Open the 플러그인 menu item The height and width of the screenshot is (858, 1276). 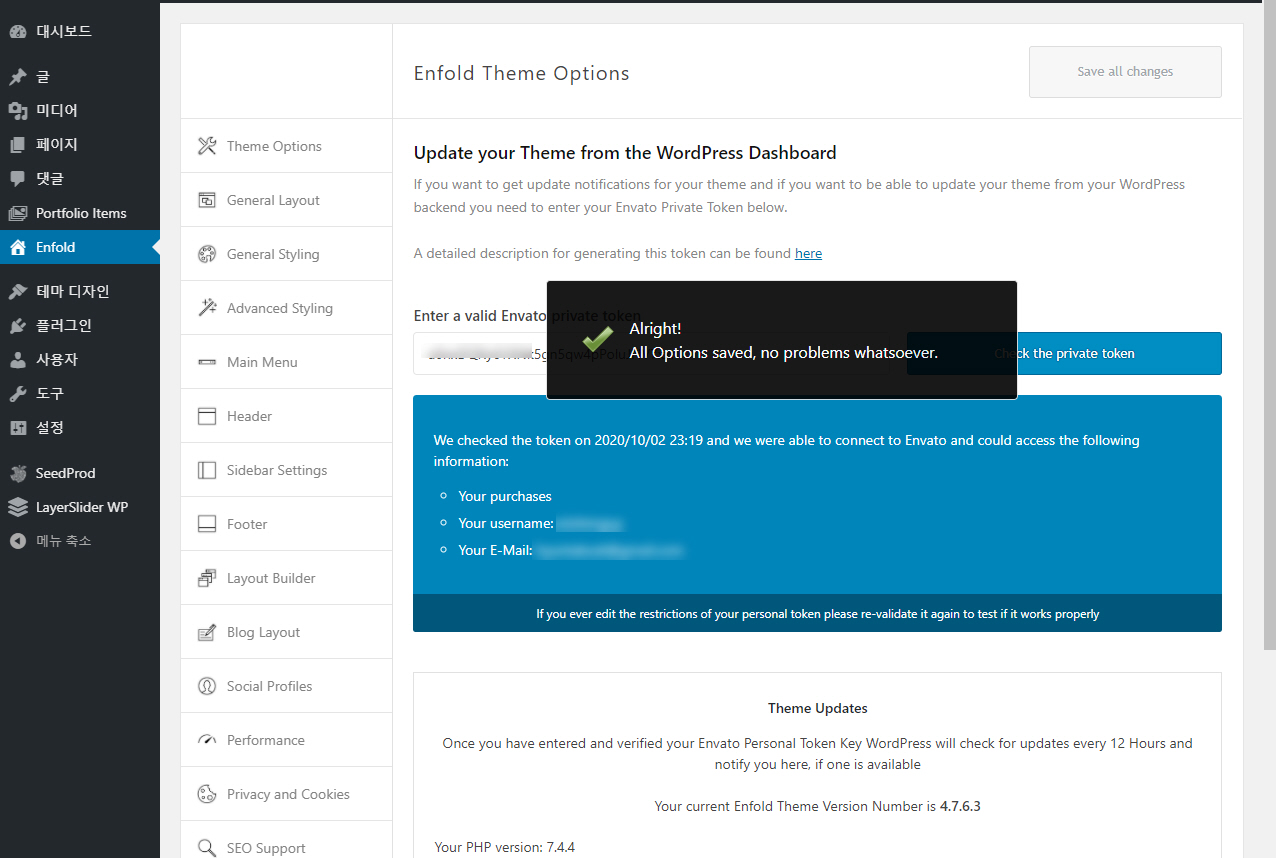80,326
